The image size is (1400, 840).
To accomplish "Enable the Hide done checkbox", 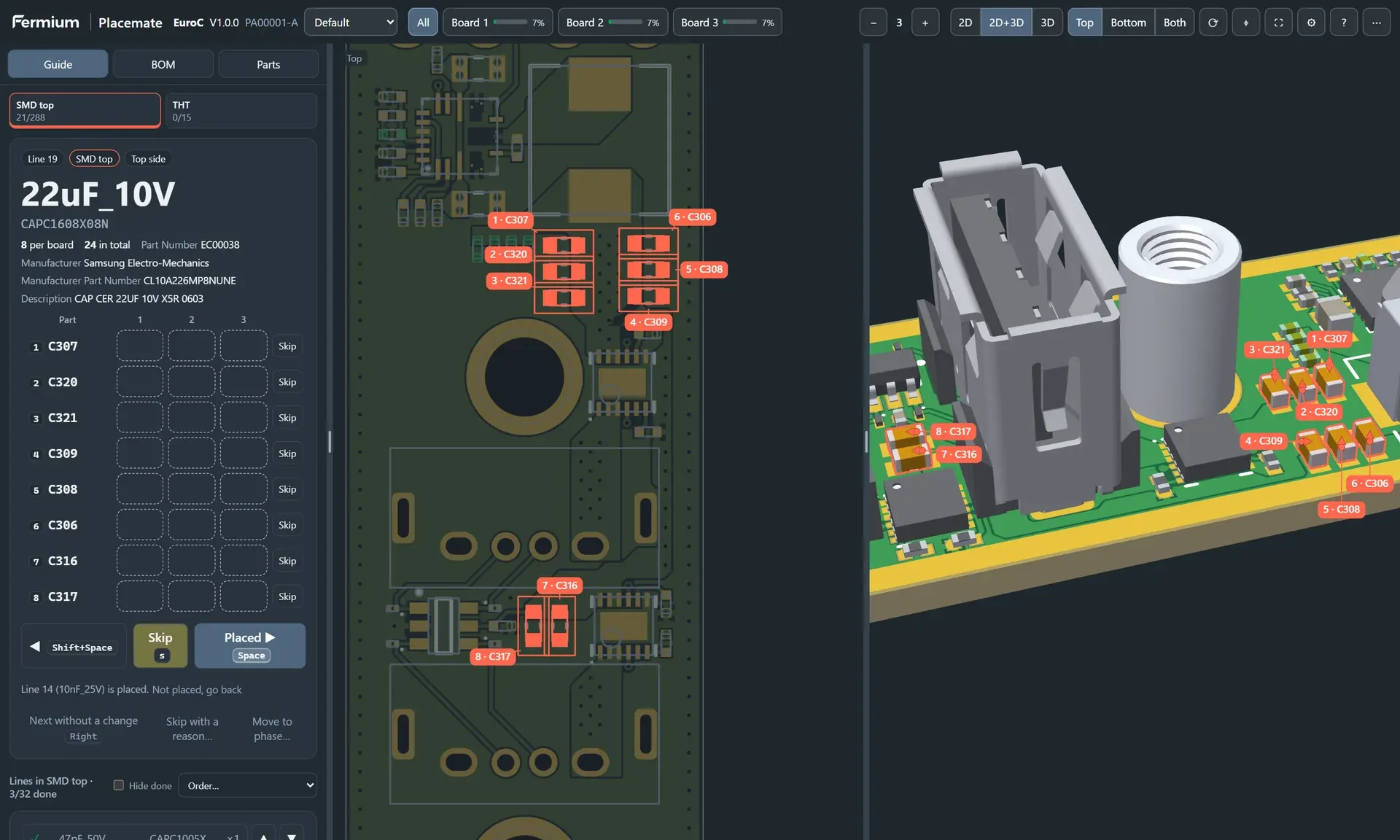I will [x=118, y=785].
